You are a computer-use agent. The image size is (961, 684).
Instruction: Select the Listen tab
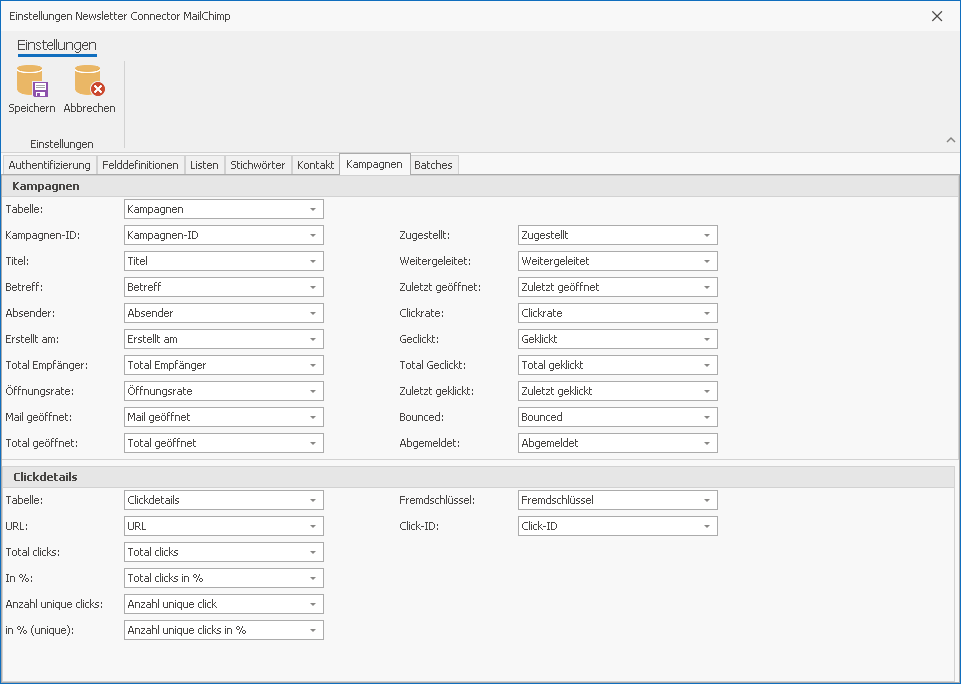click(204, 165)
